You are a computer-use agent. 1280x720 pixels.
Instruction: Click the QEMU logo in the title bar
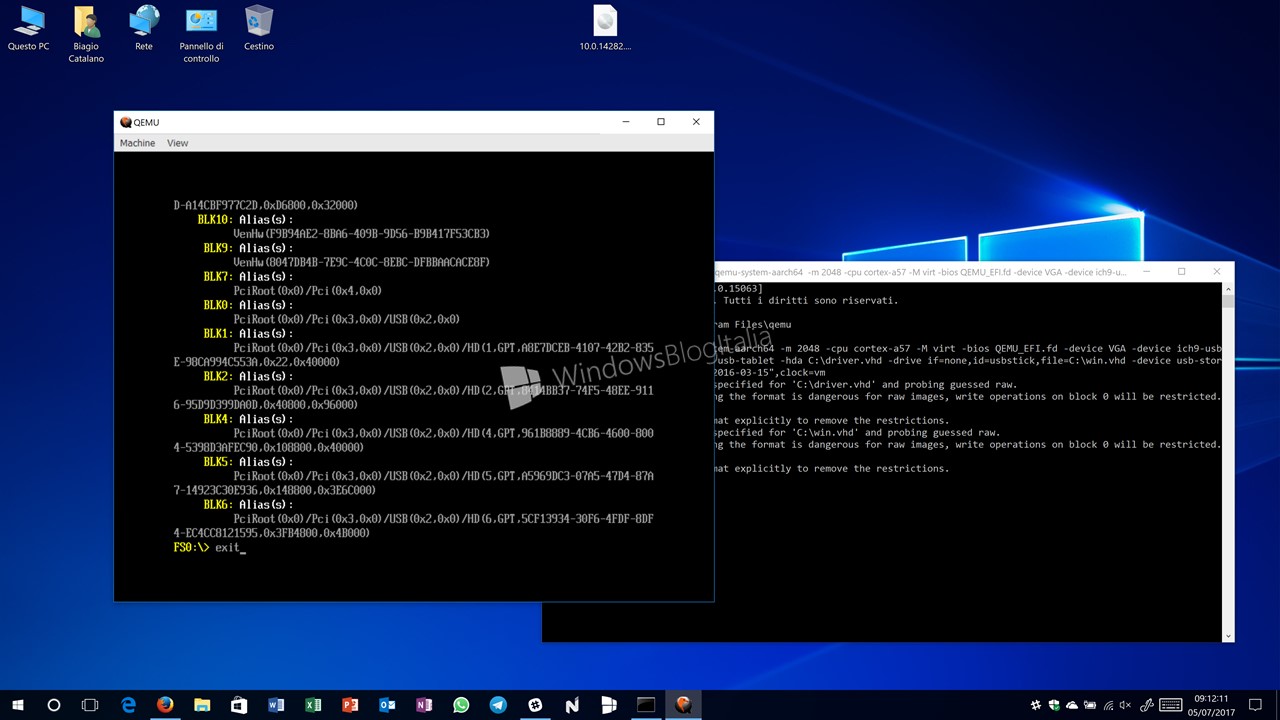pyautogui.click(x=125, y=122)
